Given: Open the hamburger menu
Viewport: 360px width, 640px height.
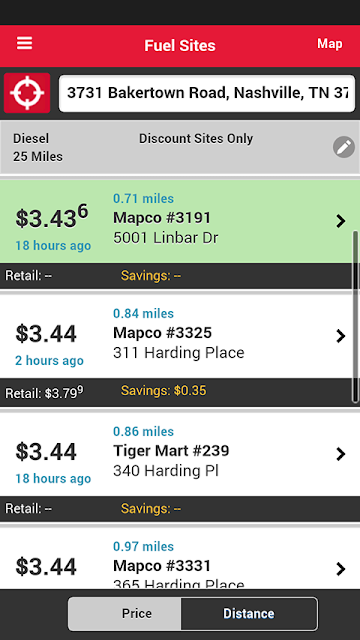Looking at the screenshot, I should [24, 43].
